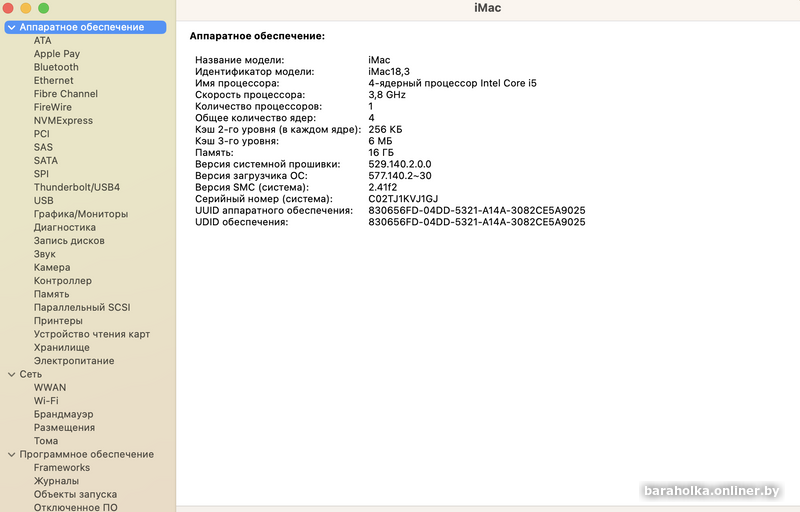The height and width of the screenshot is (512, 800).
Task: Click firmware version 529.140.2.0.0
Action: 399,164
